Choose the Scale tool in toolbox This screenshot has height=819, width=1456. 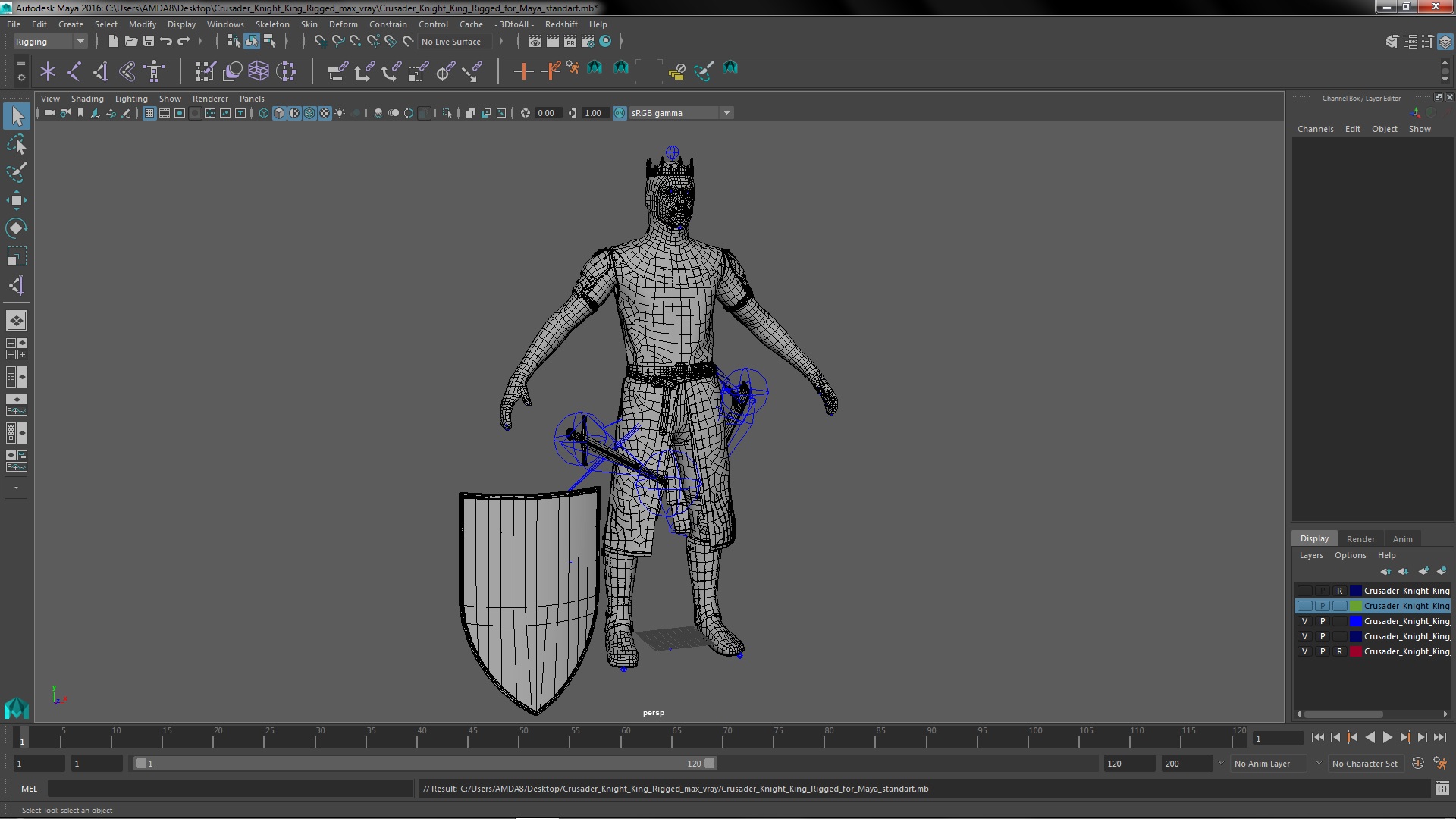click(x=17, y=256)
